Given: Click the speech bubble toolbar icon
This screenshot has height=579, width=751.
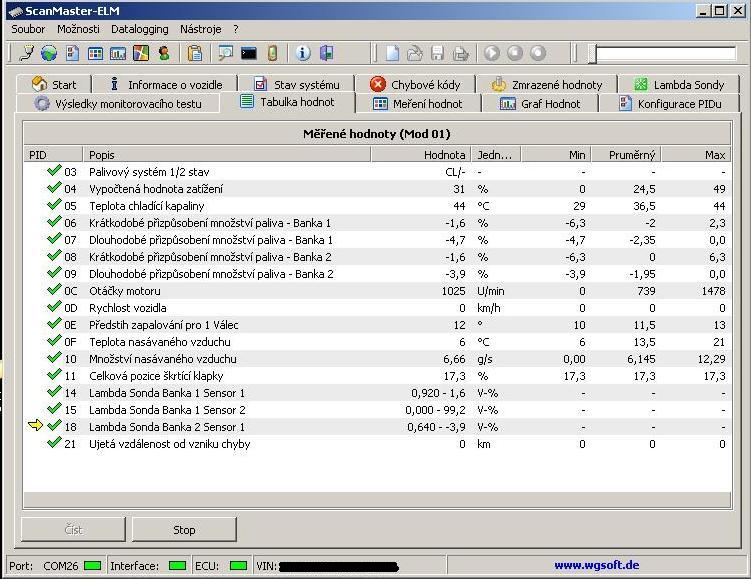Looking at the screenshot, I should click(226, 53).
